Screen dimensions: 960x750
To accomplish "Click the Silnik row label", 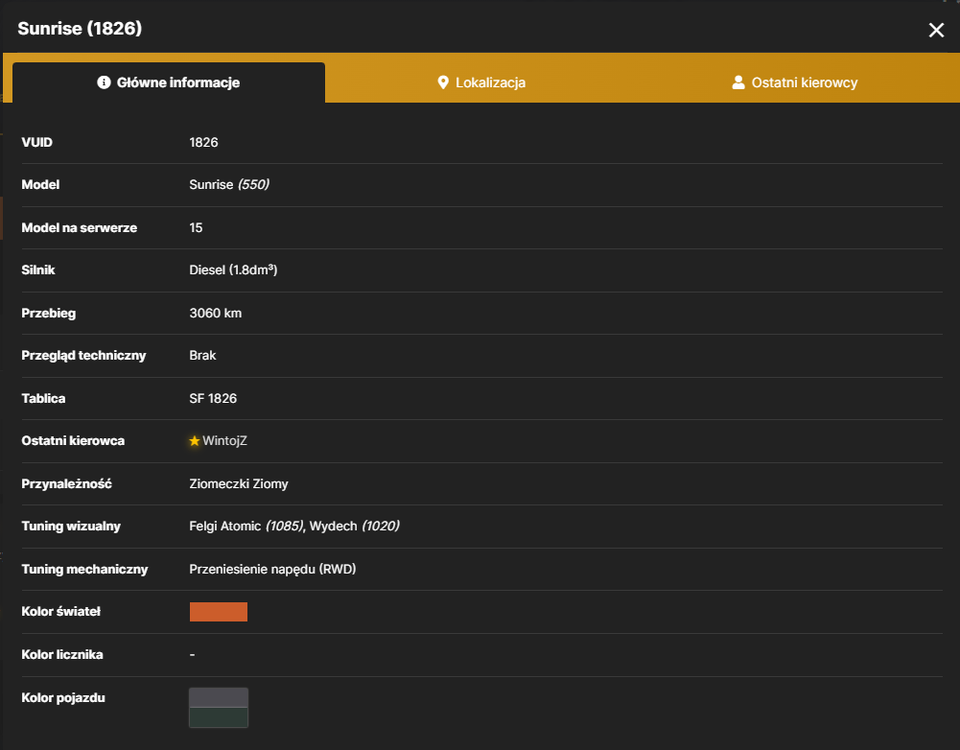I will coord(38,270).
